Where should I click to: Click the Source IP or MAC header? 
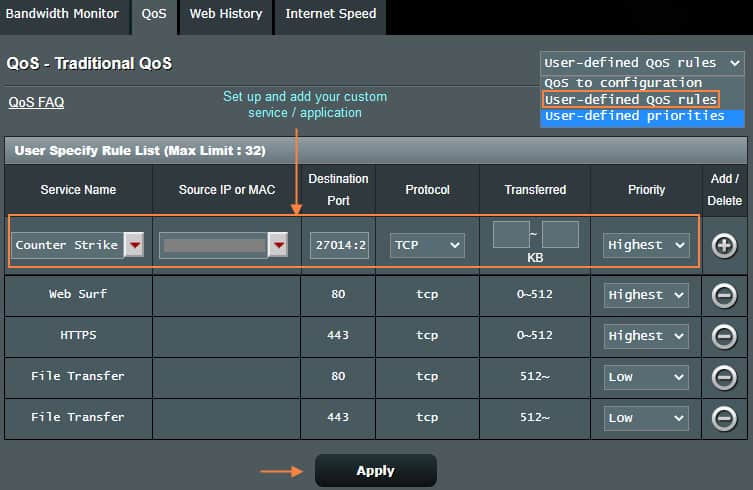[227, 190]
